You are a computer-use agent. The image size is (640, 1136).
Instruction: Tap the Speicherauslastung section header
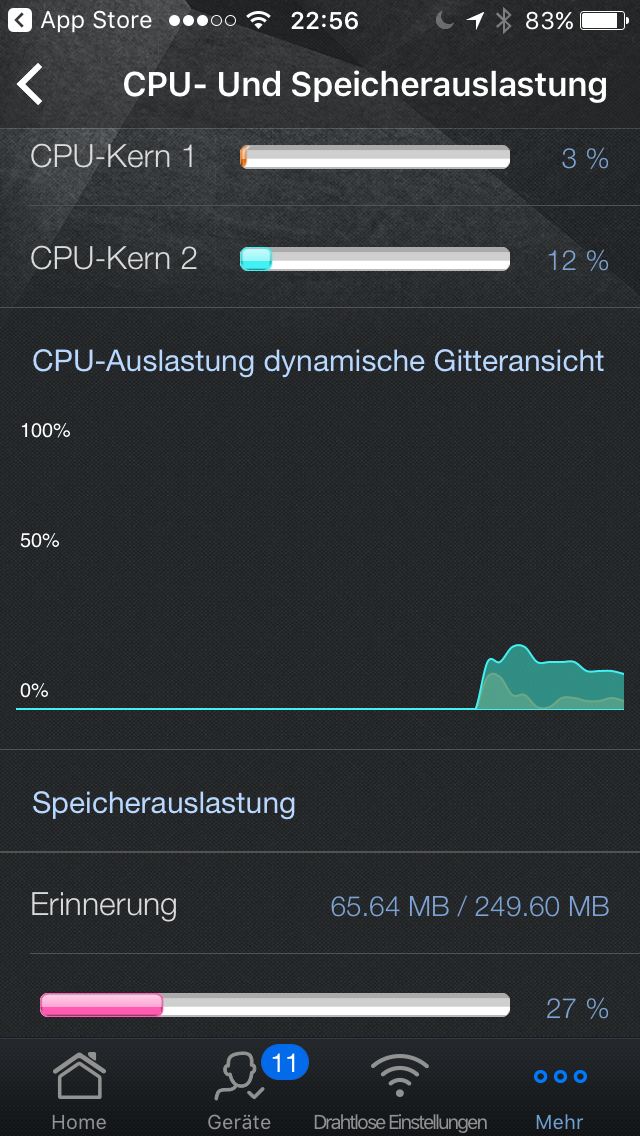(164, 802)
